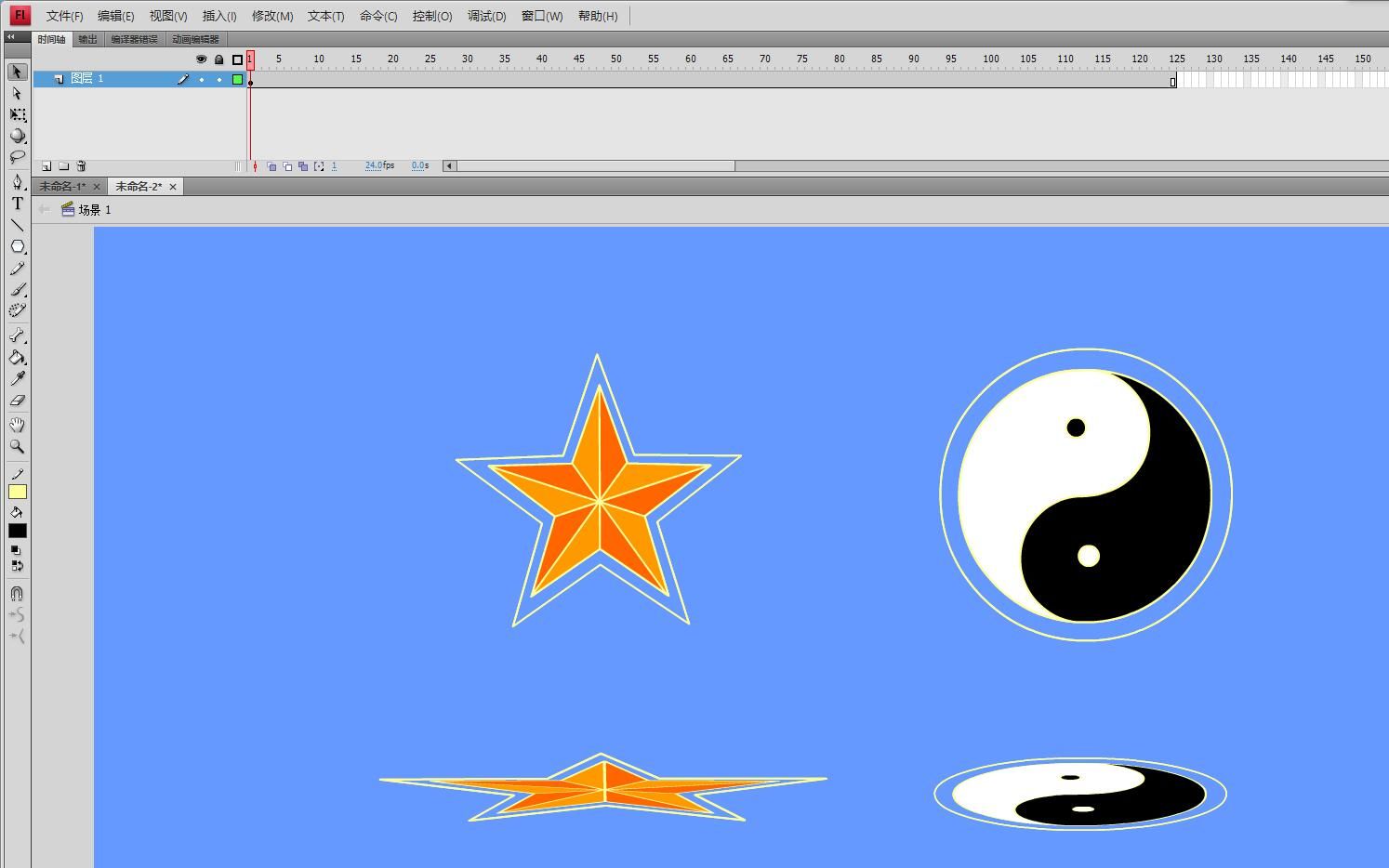Select the Free Transform tool
The image size is (1389, 868).
click(17, 114)
